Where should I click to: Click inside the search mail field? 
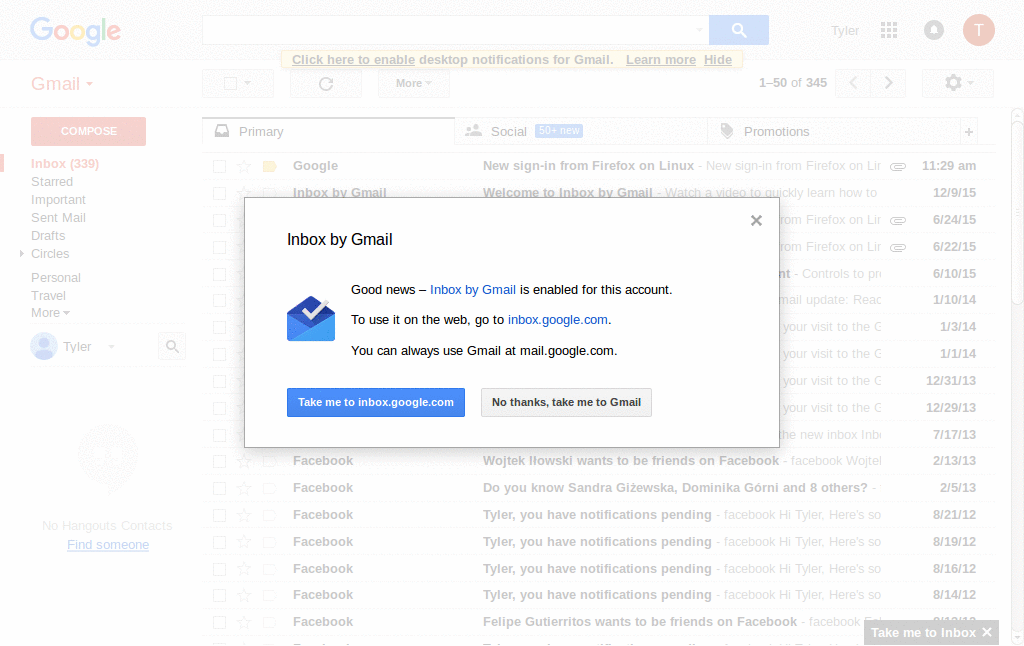pyautogui.click(x=450, y=30)
